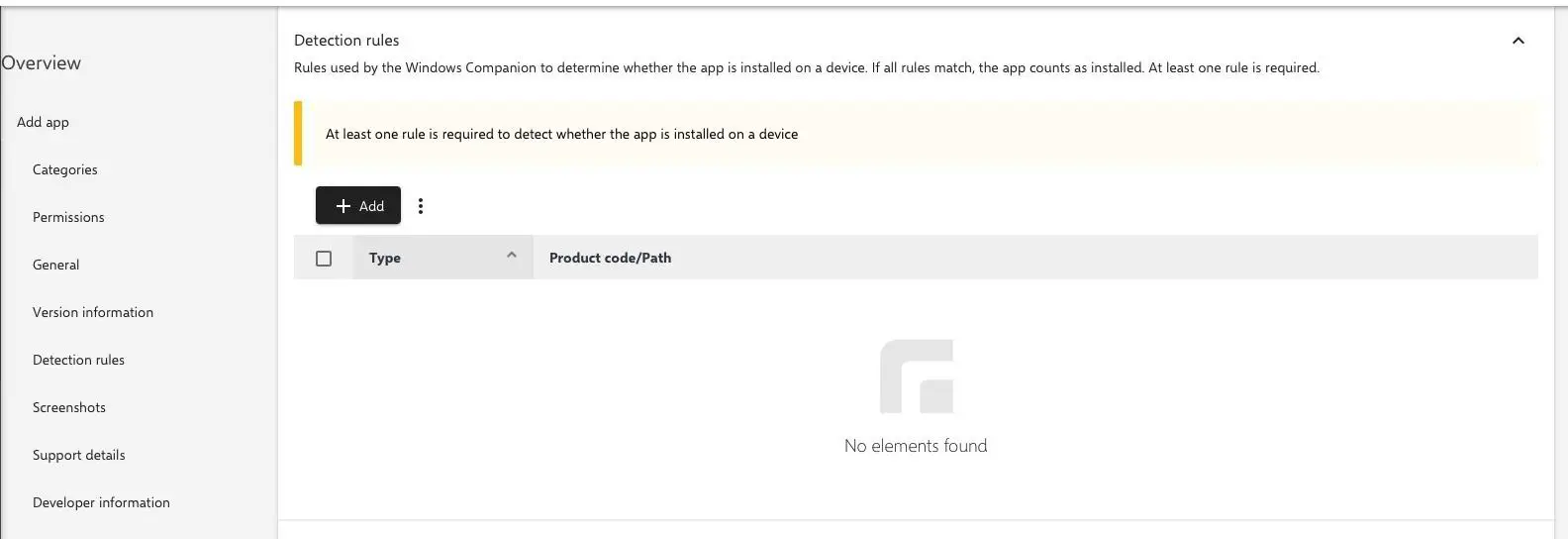Go to Categories section
This screenshot has height=539, width=1568.
[65, 170]
